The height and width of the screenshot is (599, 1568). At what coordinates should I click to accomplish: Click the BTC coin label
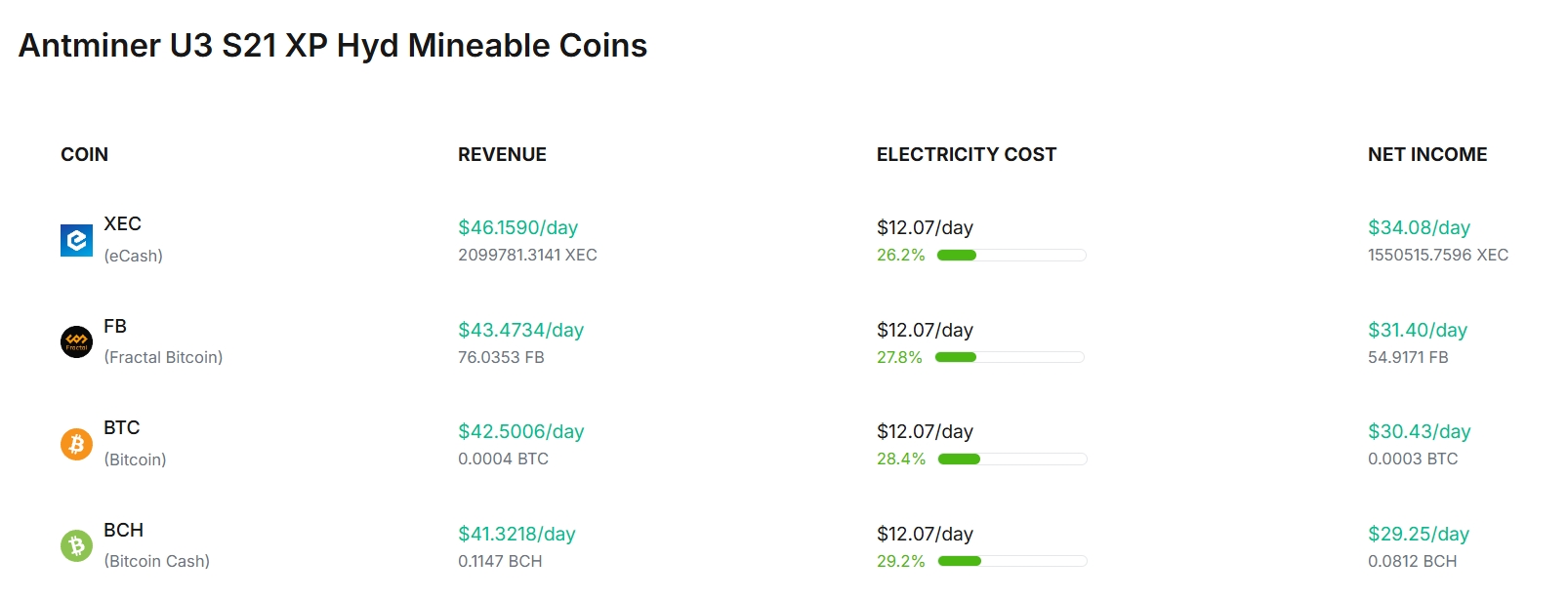[121, 427]
